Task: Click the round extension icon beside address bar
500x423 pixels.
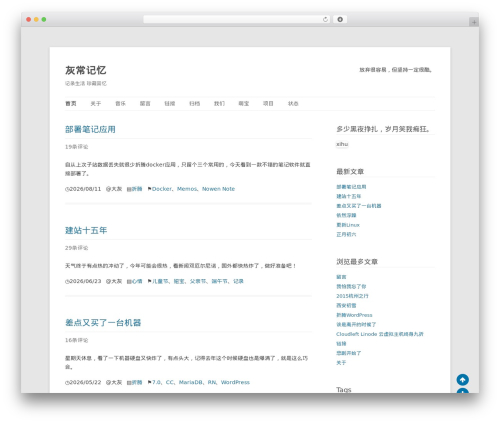Action: tap(340, 20)
